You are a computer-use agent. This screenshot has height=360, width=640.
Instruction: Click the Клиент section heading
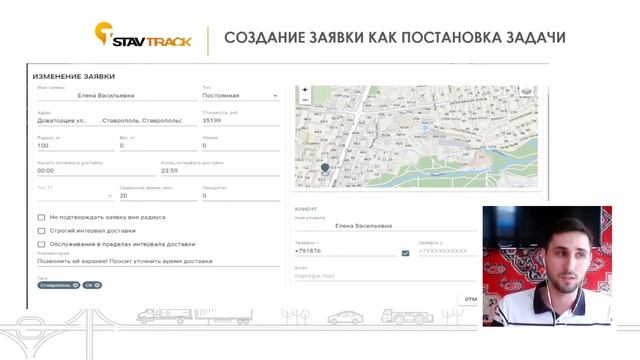click(x=306, y=209)
